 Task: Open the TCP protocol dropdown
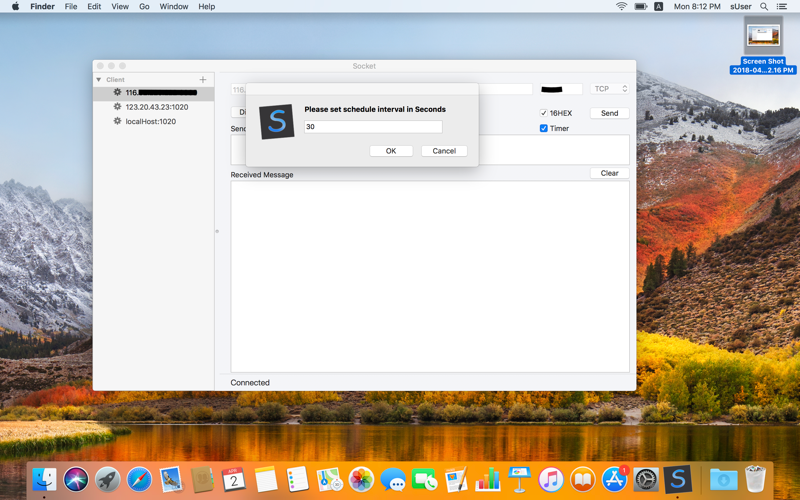point(609,89)
